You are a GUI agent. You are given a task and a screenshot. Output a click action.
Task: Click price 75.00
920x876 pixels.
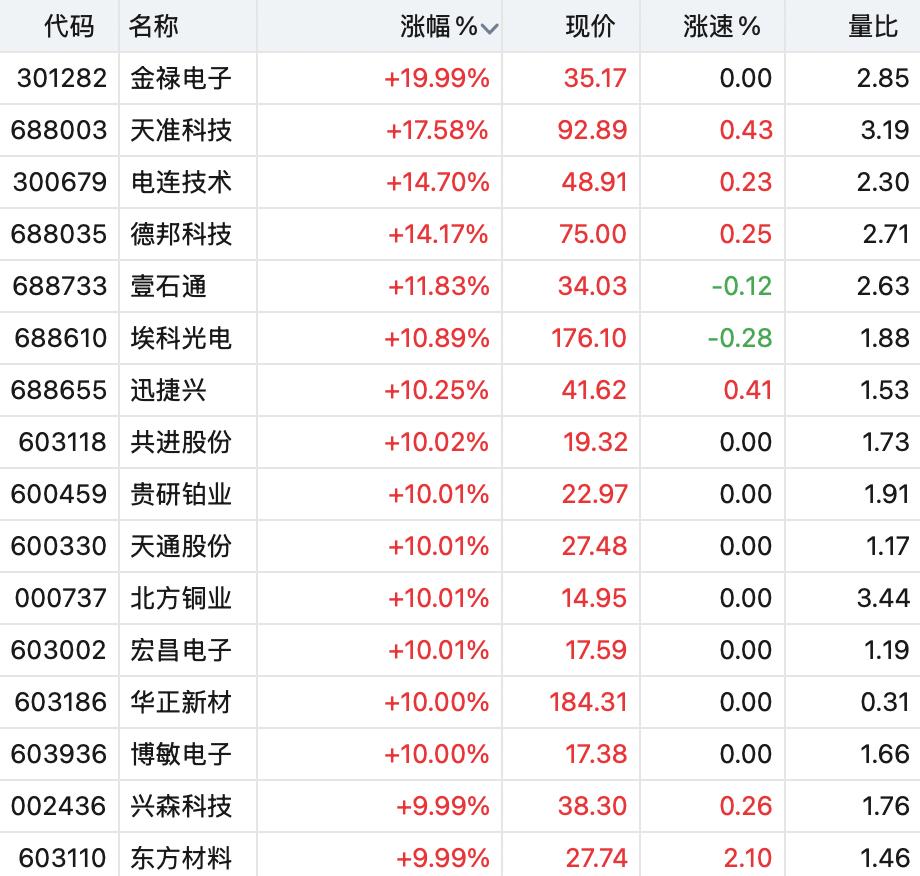pos(593,234)
